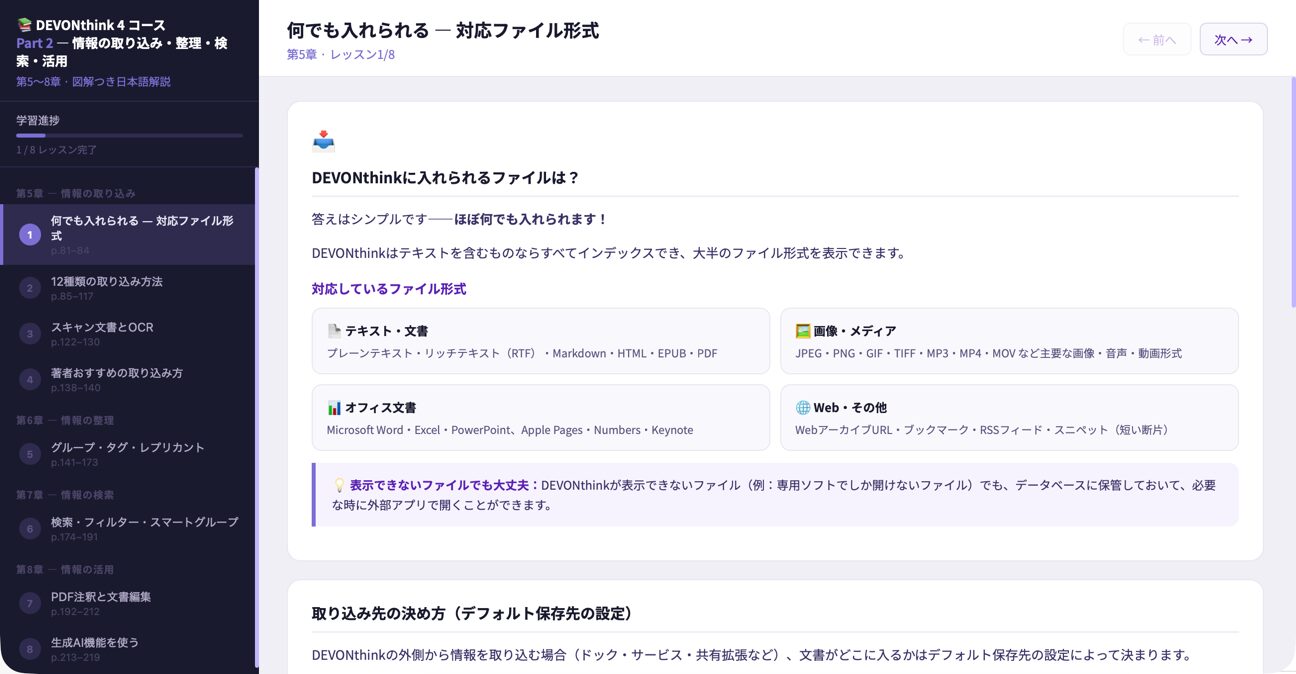The width and height of the screenshot is (1296, 674).
Task: Click the picture icon on 画像・メディア card
Action: point(802,331)
